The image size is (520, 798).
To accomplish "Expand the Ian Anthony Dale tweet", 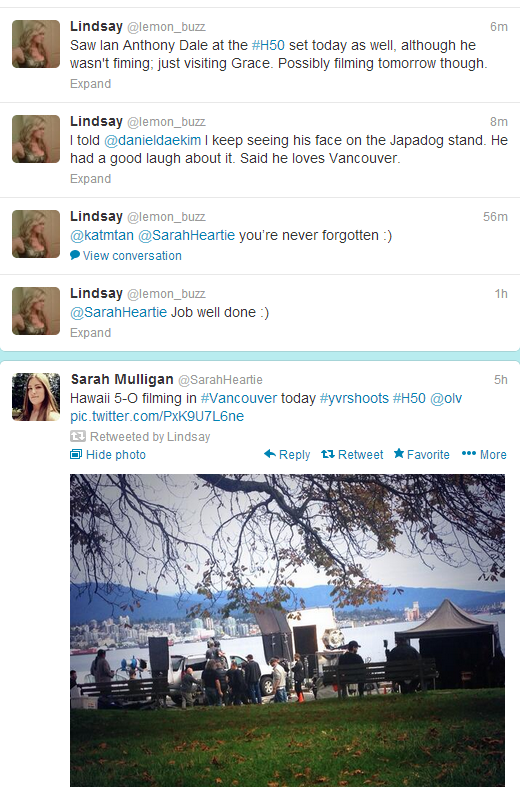I will click(91, 83).
